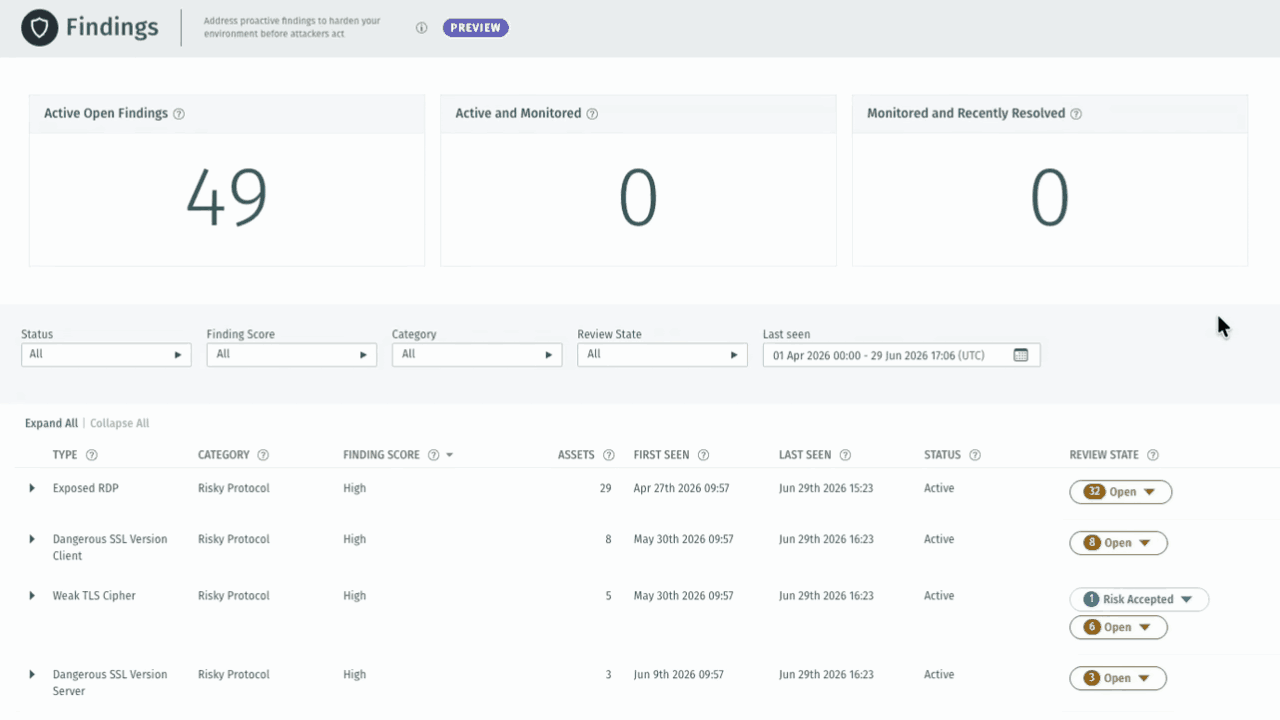Click asset count 29 for Exposed RDP

tap(605, 488)
